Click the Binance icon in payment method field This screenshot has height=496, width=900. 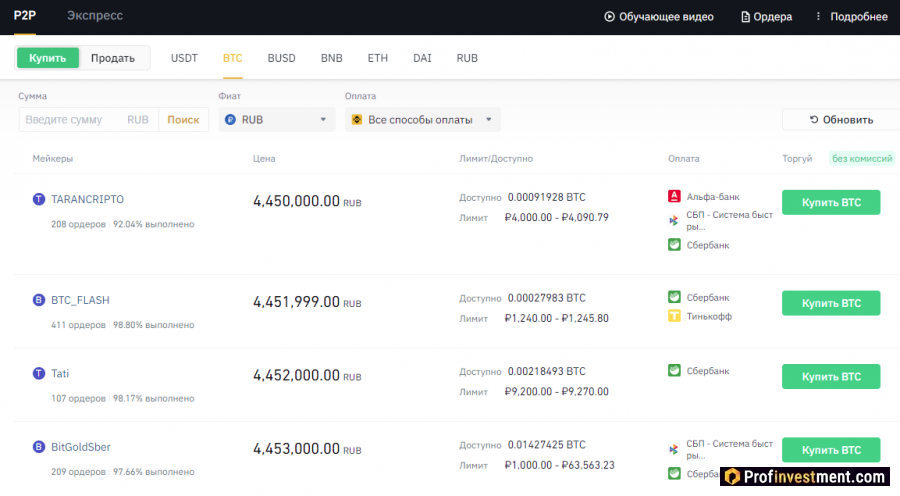coord(356,119)
